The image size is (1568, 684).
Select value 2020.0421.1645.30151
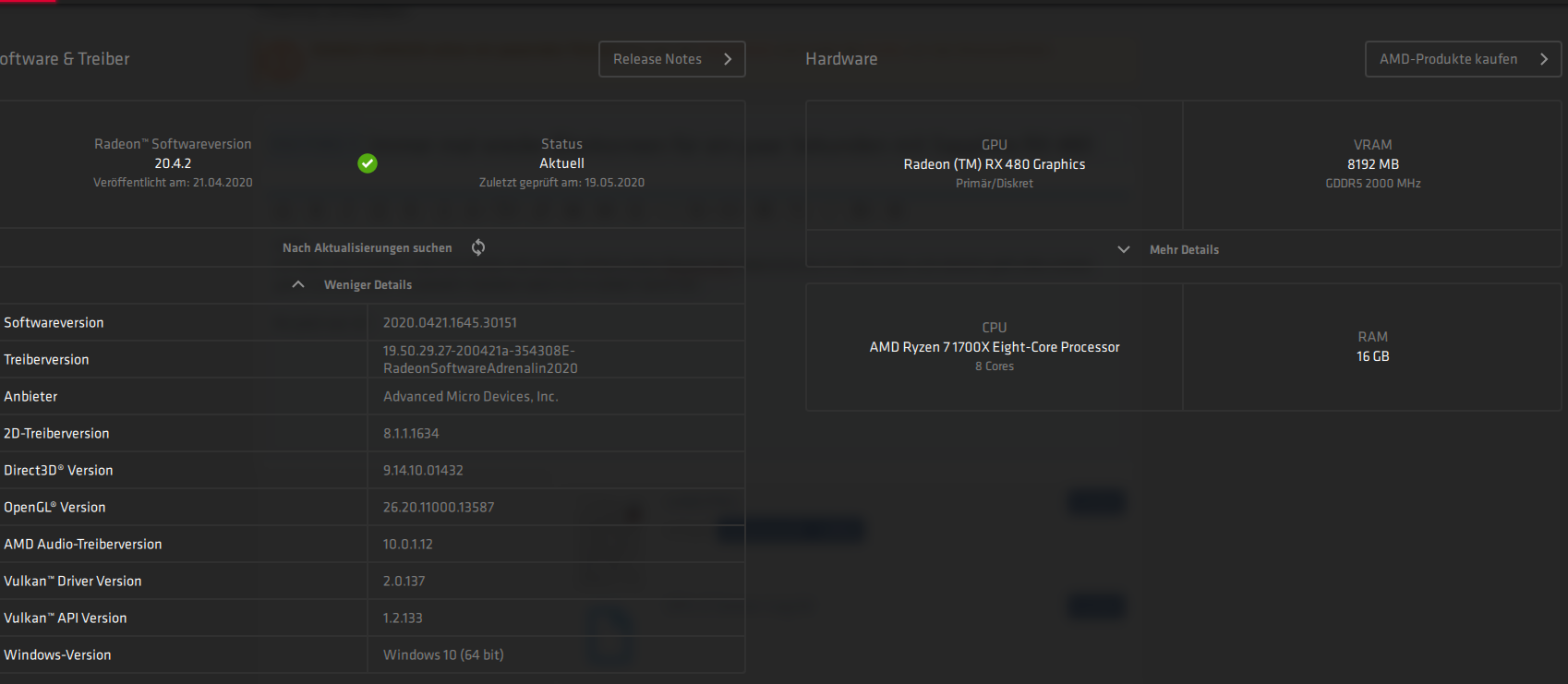click(x=450, y=323)
